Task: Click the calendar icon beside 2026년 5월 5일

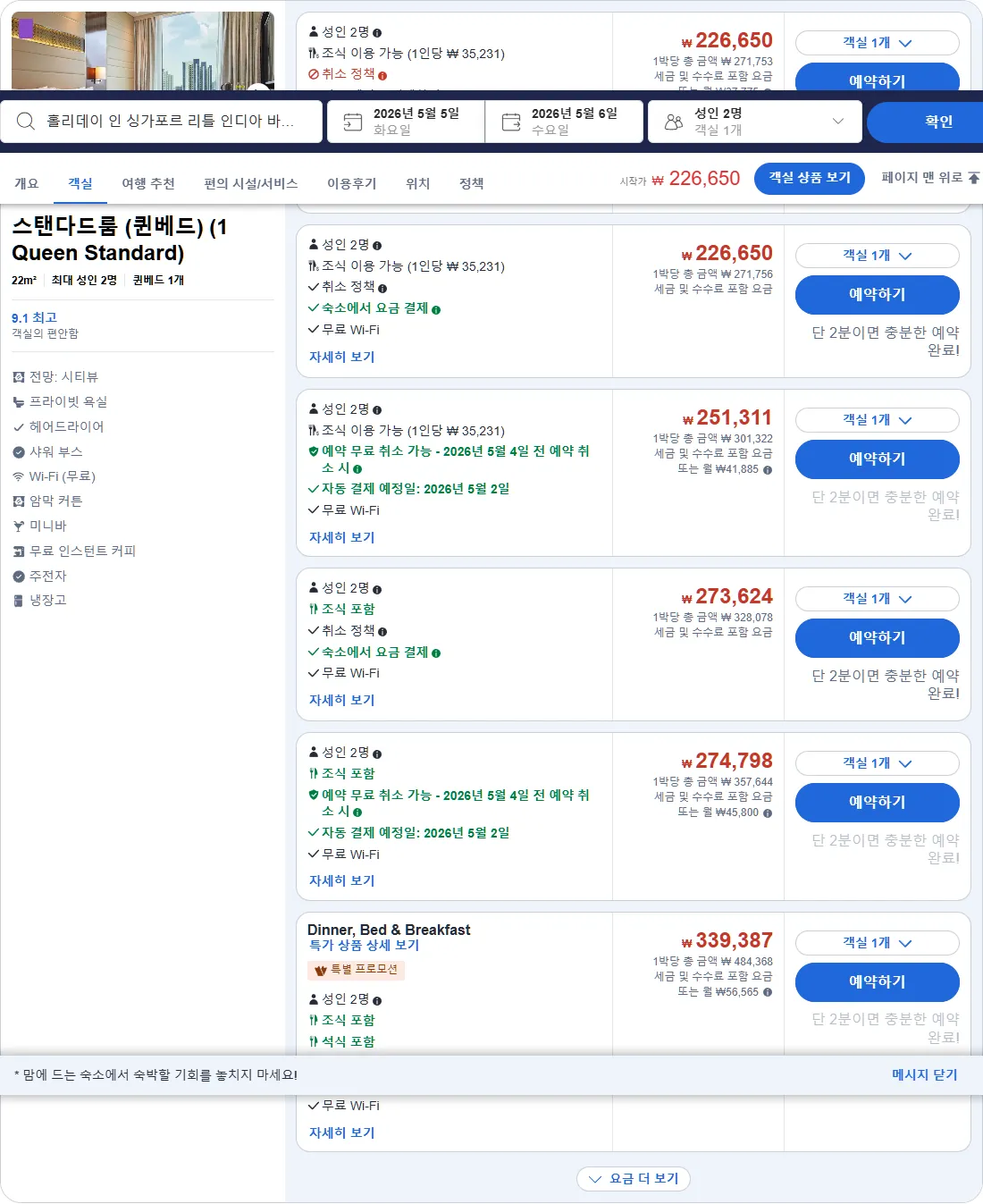Action: tap(353, 122)
